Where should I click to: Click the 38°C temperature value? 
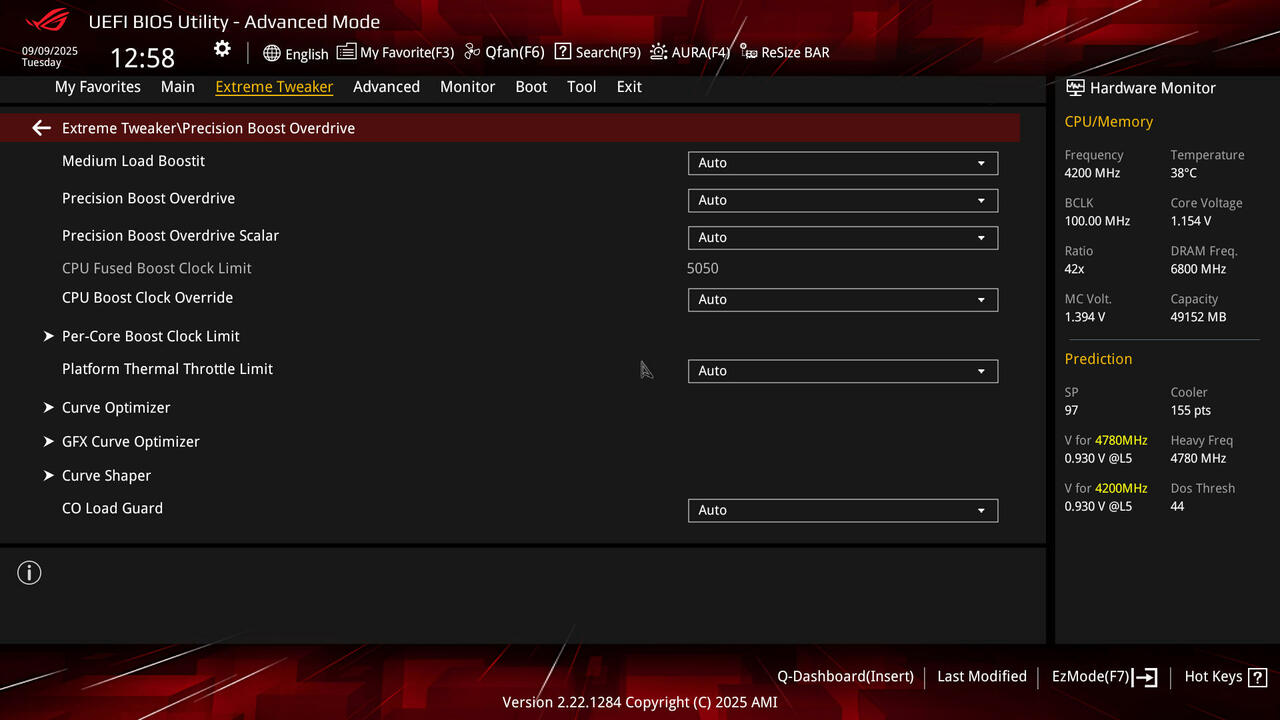click(x=1184, y=173)
